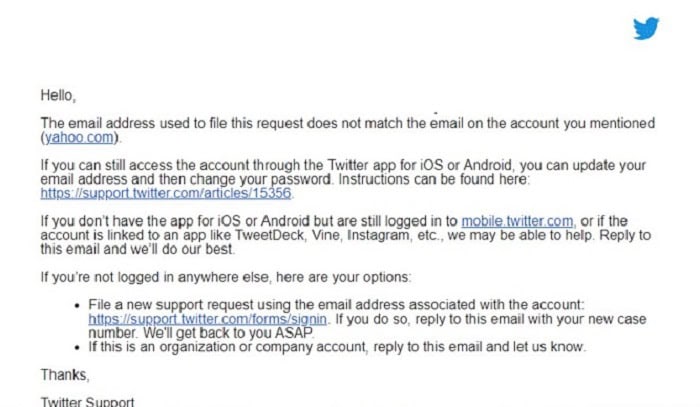Click the second bullet point marker
The width and height of the screenshot is (700, 407).
pyautogui.click(x=77, y=348)
